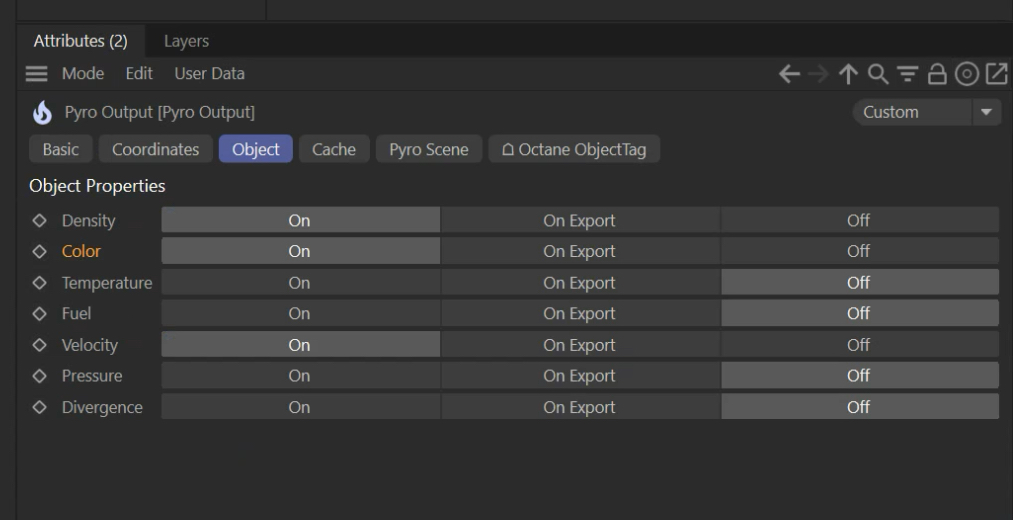Viewport: 1013px width, 520px height.
Task: Click the Color animation diamond
Action: 40,252
